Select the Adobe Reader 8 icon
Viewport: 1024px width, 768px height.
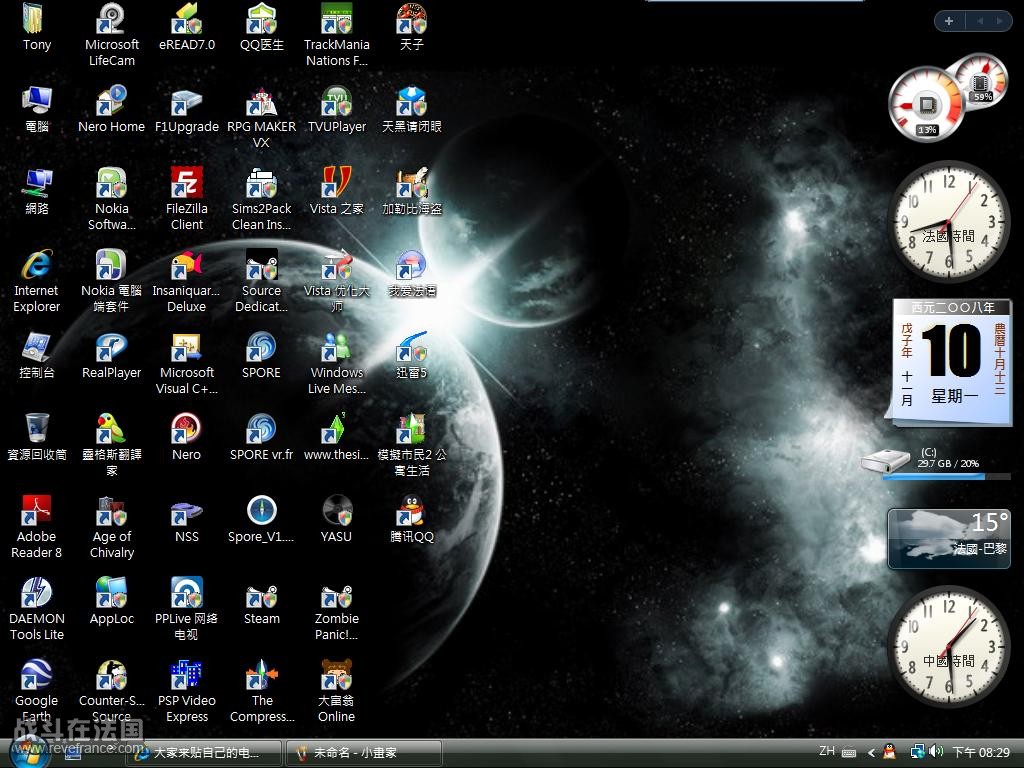coord(37,511)
